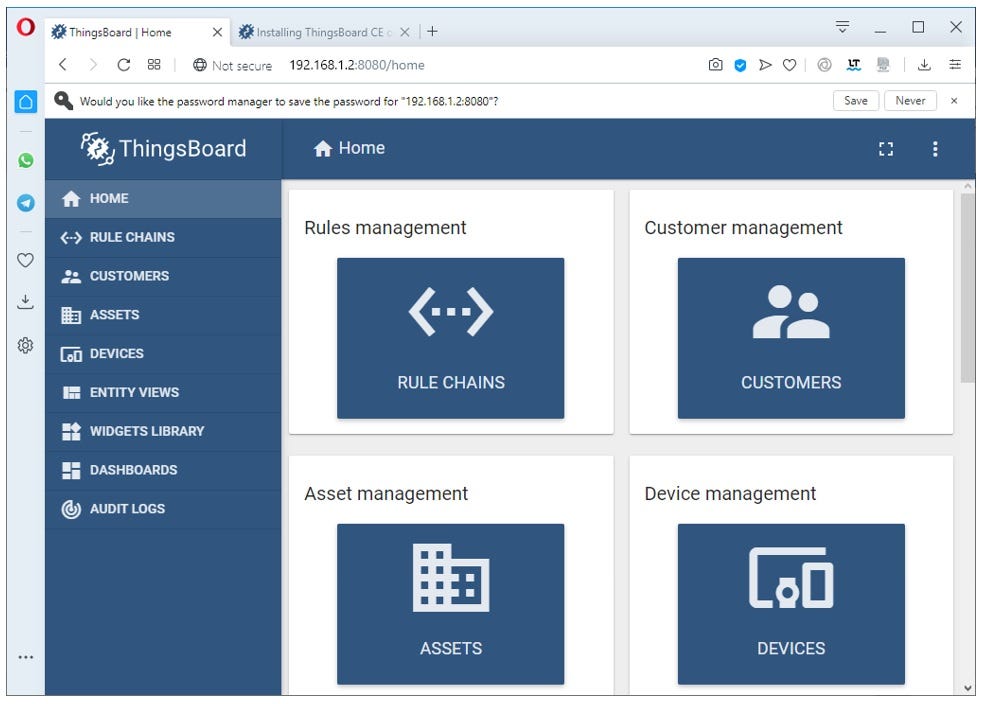This screenshot has width=984, height=704.
Task: Toggle ThingsBoard fullscreen icon
Action: click(x=885, y=149)
